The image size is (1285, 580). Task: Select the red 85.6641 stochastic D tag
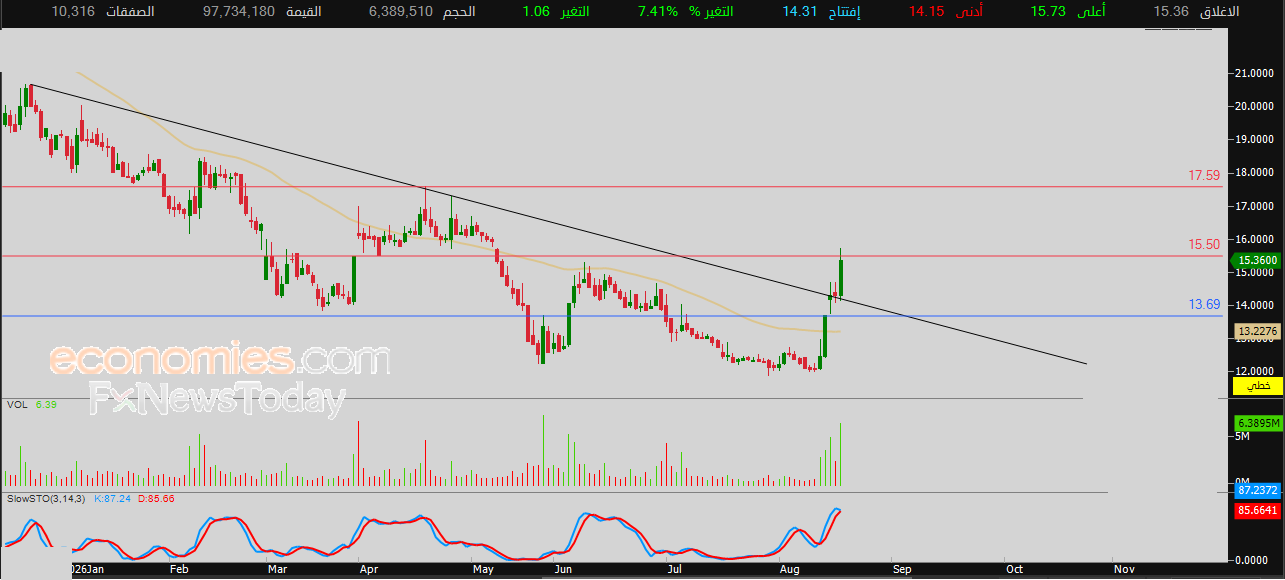[x=1257, y=510]
